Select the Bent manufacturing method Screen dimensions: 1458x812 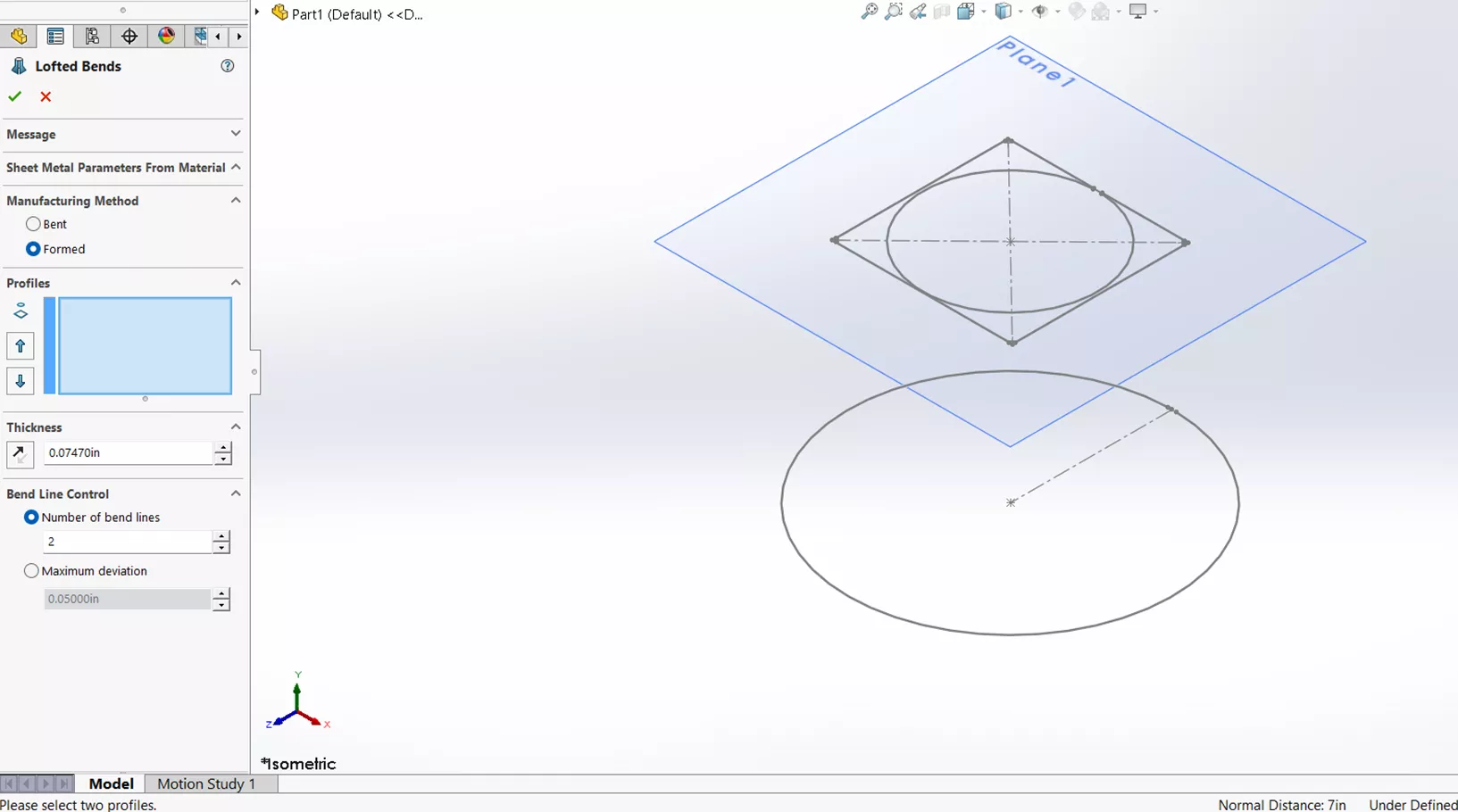point(33,224)
